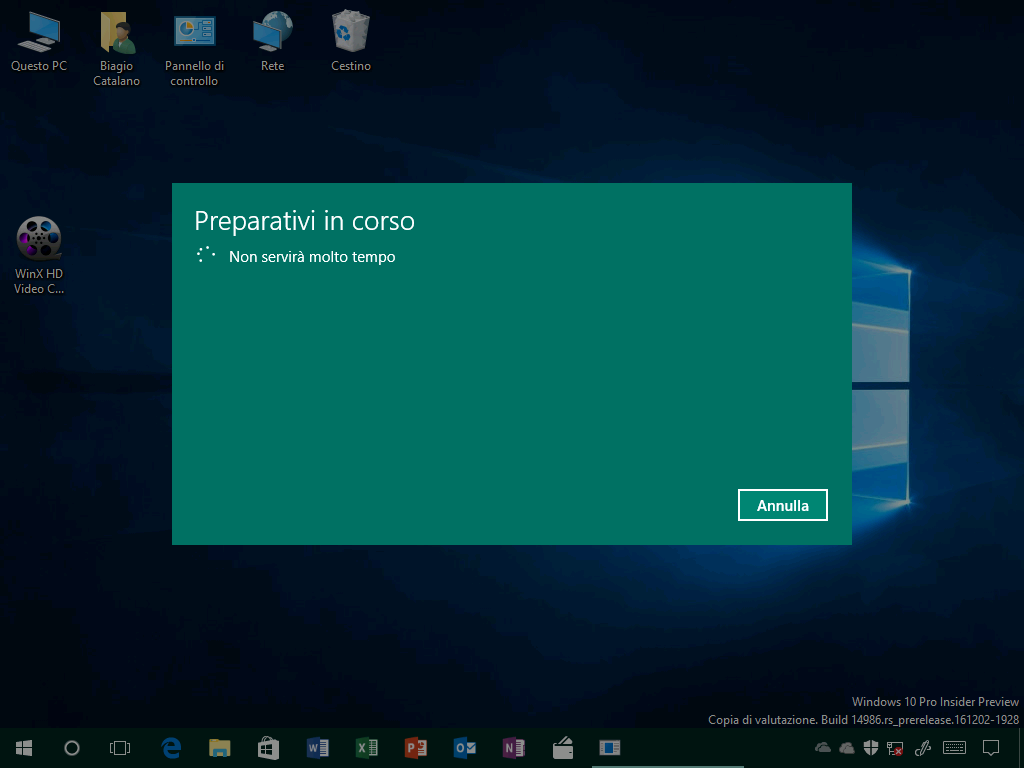Viewport: 1024px width, 768px height.
Task: Open Task View from the taskbar
Action: [x=120, y=748]
